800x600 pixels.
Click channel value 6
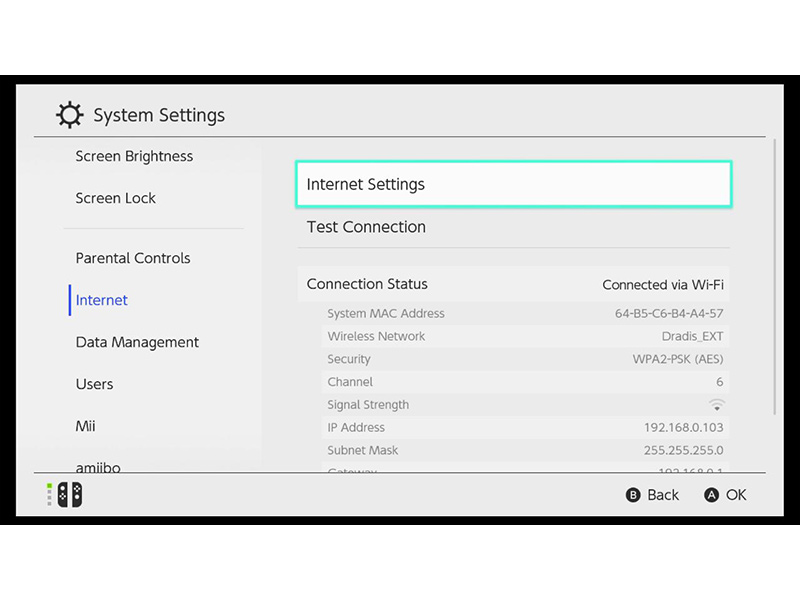click(719, 382)
